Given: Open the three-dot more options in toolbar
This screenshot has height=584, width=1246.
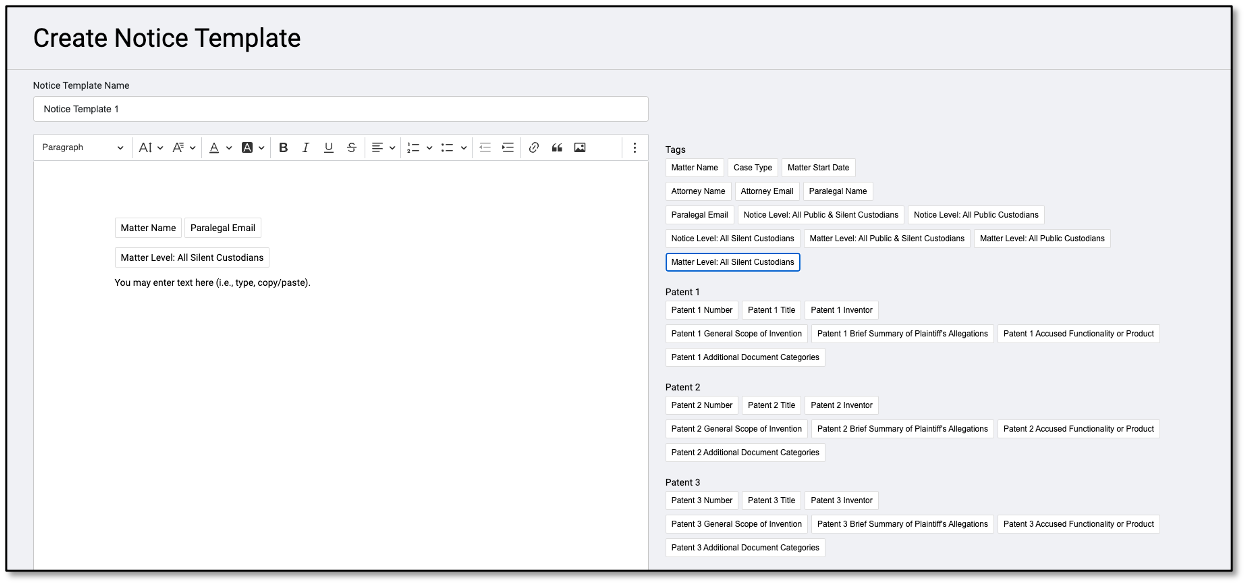Looking at the screenshot, I should (634, 147).
